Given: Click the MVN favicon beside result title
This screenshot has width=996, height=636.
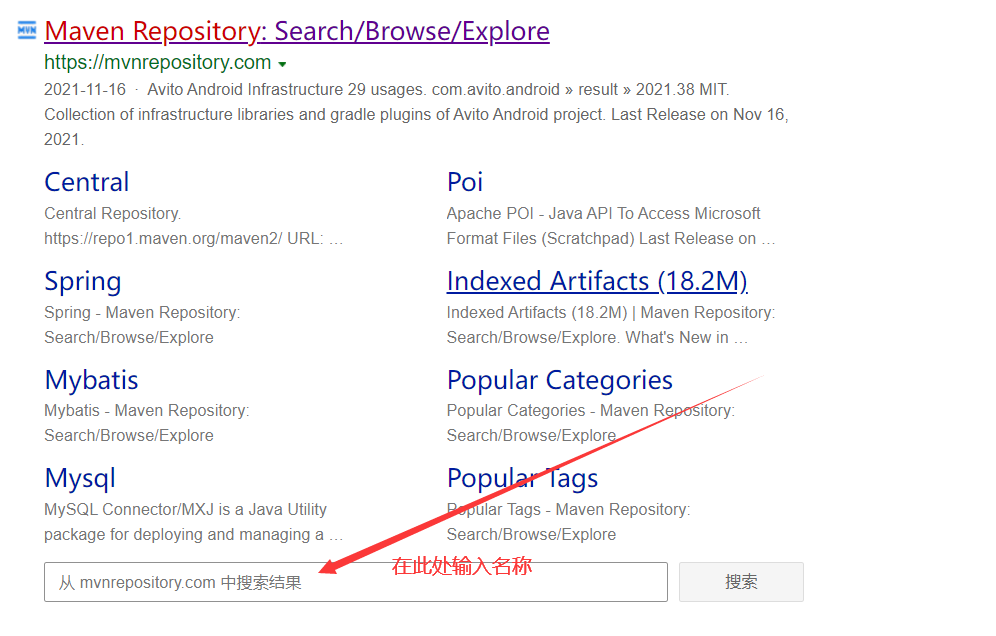Looking at the screenshot, I should click(27, 30).
